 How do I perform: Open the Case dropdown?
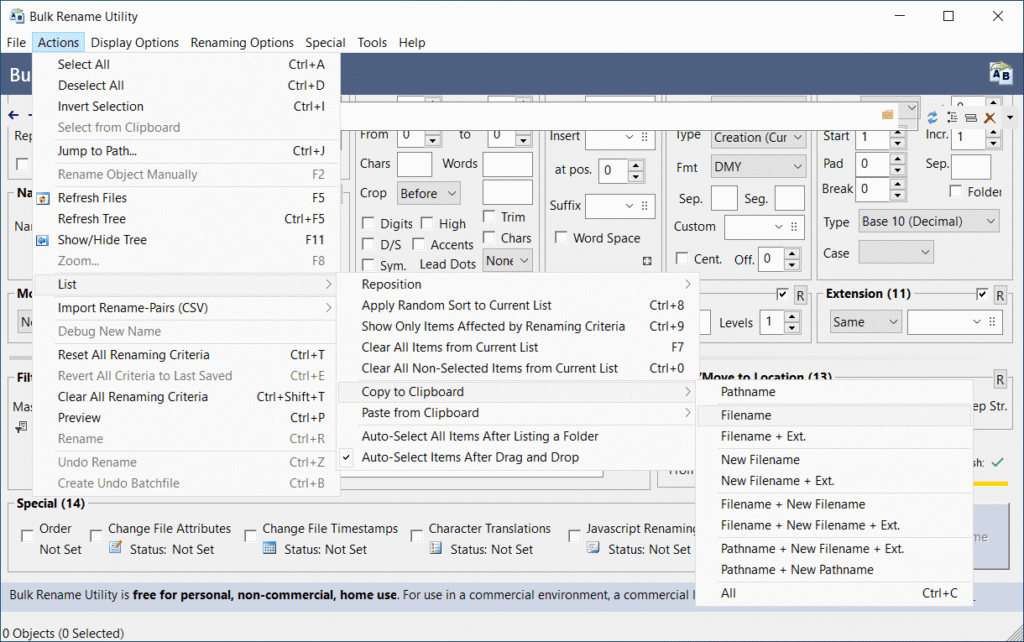tap(896, 252)
